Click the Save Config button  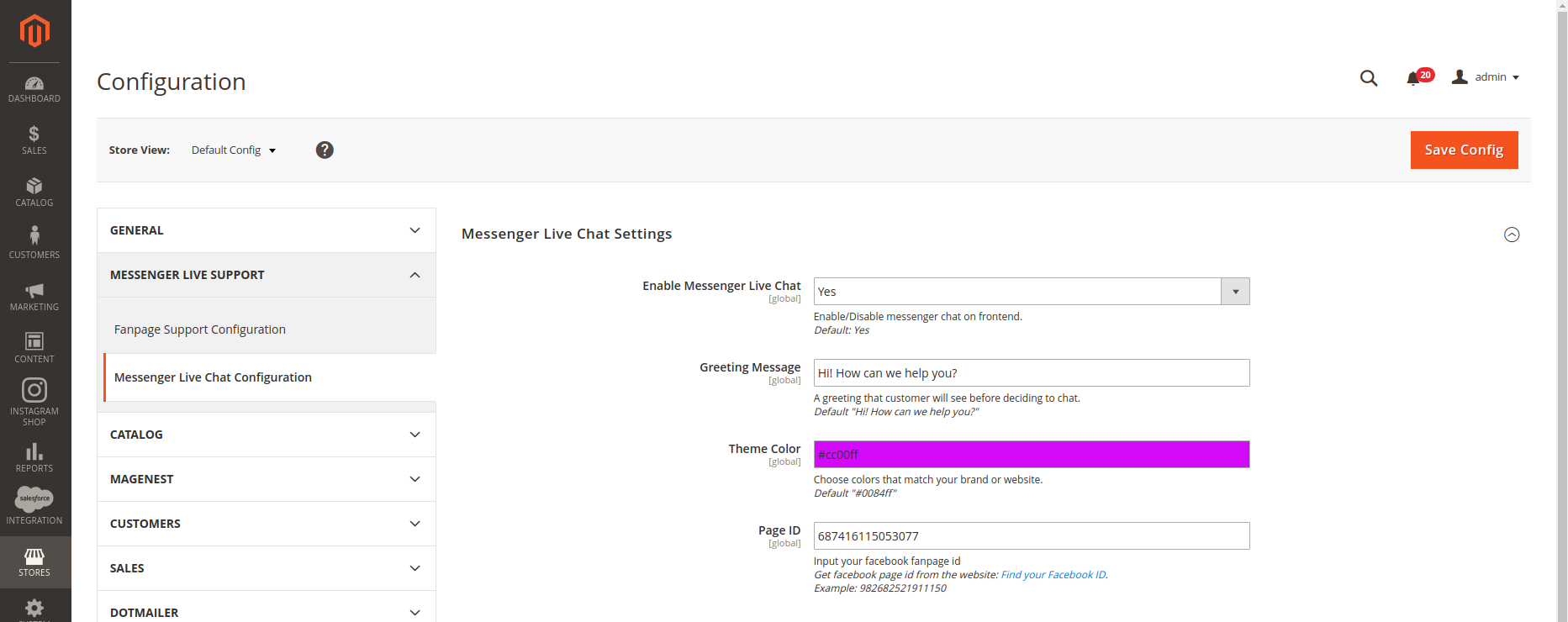(x=1463, y=150)
